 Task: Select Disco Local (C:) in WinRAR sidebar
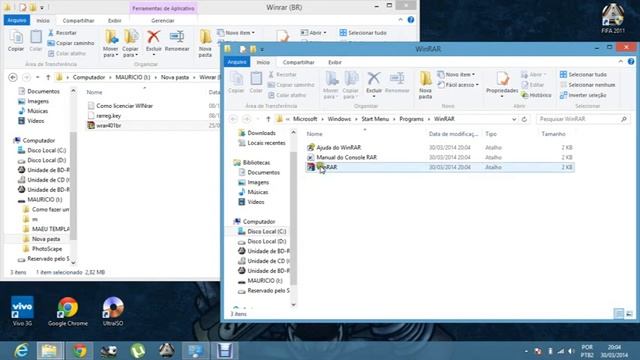262,231
